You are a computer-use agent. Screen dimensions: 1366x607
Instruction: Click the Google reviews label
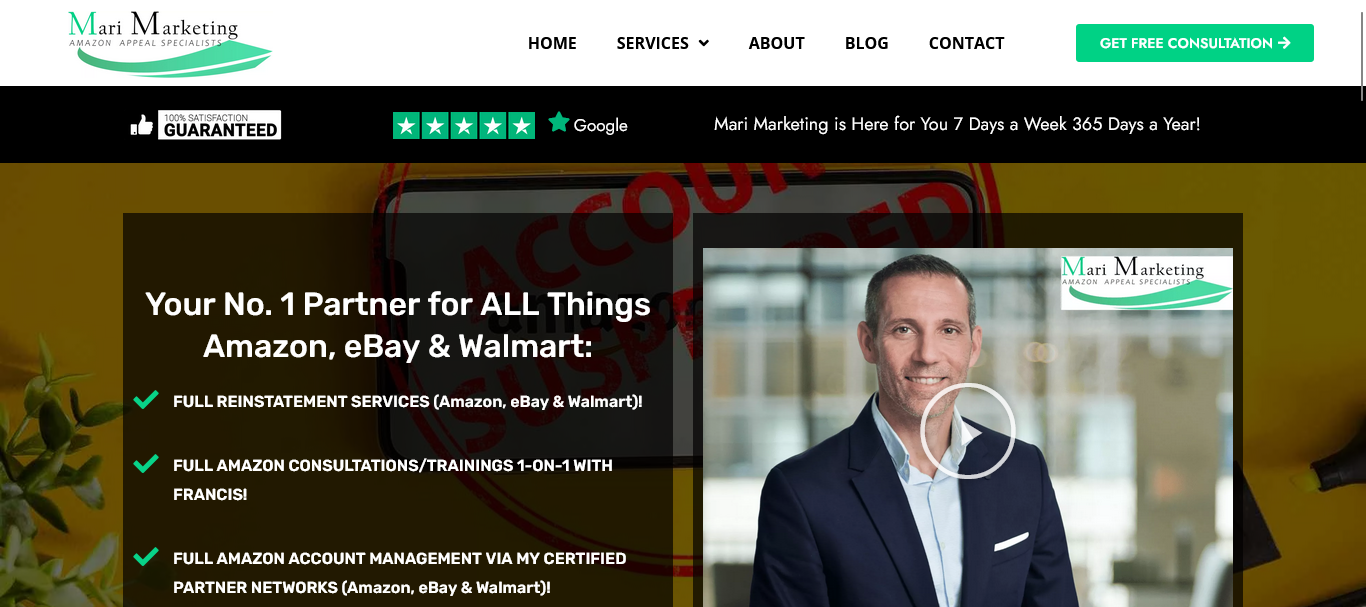[x=601, y=126]
